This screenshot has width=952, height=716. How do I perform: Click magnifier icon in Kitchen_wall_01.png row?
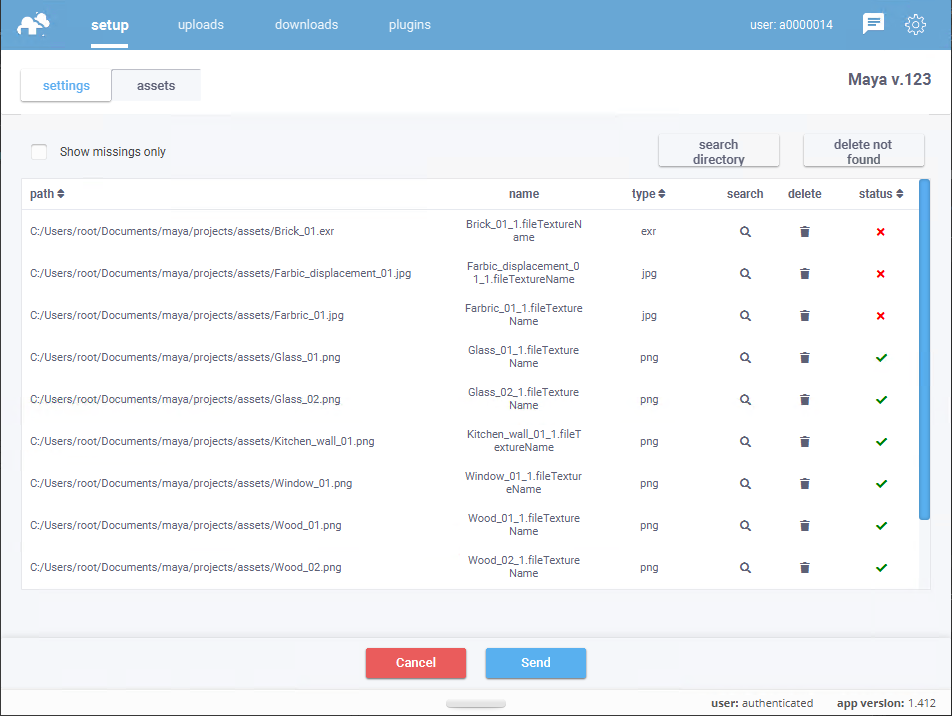(745, 442)
